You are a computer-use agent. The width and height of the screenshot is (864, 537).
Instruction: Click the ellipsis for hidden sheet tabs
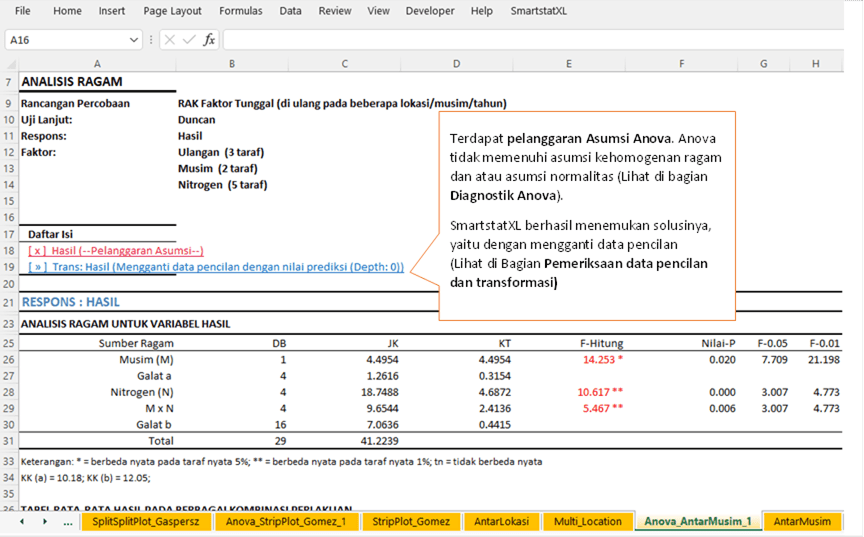pos(67,522)
